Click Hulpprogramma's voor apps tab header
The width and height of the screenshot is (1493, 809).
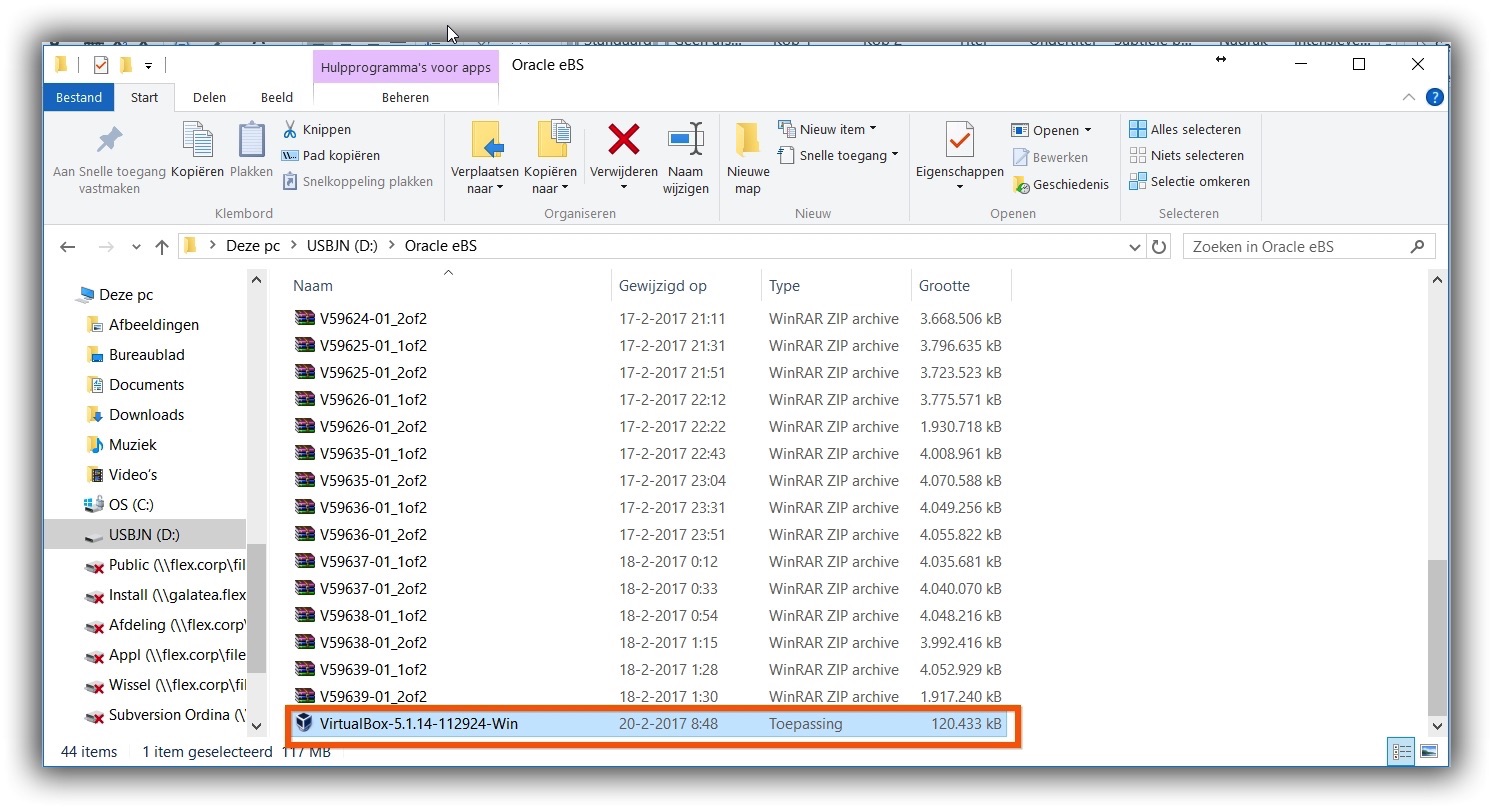406,67
